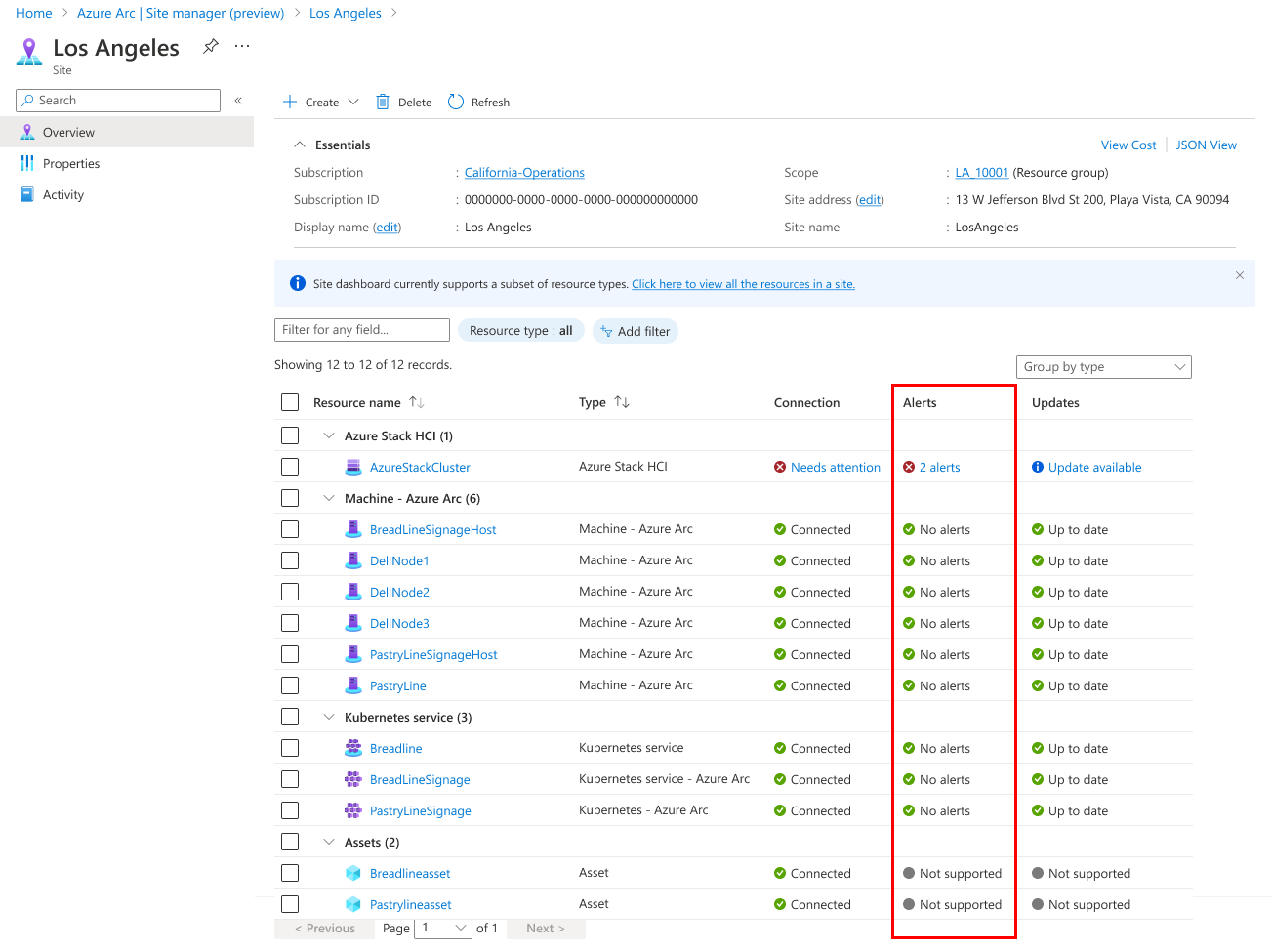Select the checkbox for DellNode2

[289, 592]
